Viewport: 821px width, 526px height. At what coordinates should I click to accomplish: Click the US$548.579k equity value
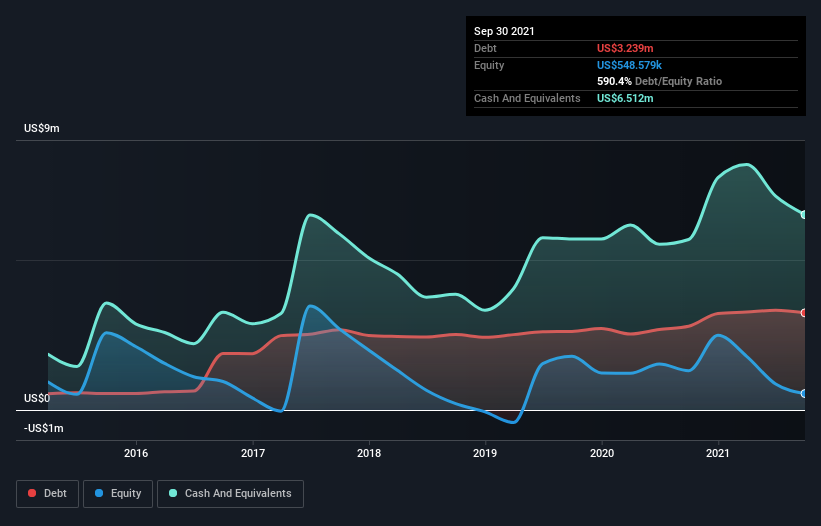(x=629, y=65)
